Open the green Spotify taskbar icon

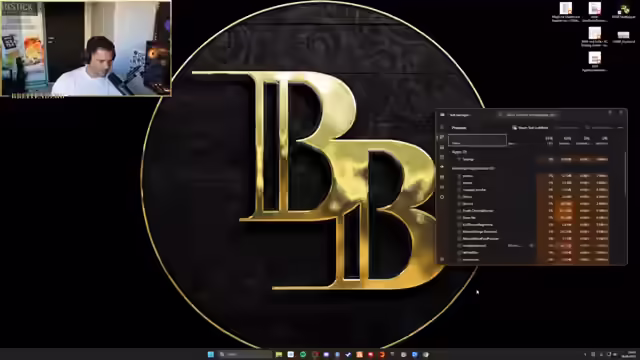303,354
